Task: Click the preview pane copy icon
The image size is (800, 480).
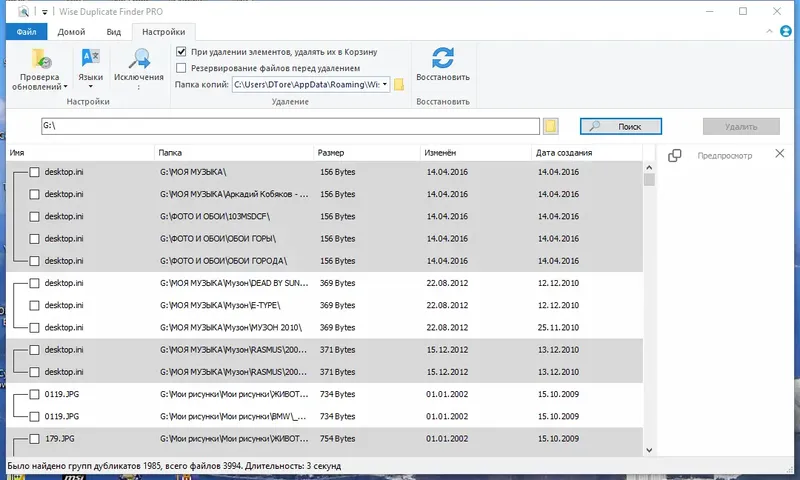Action: (x=674, y=155)
